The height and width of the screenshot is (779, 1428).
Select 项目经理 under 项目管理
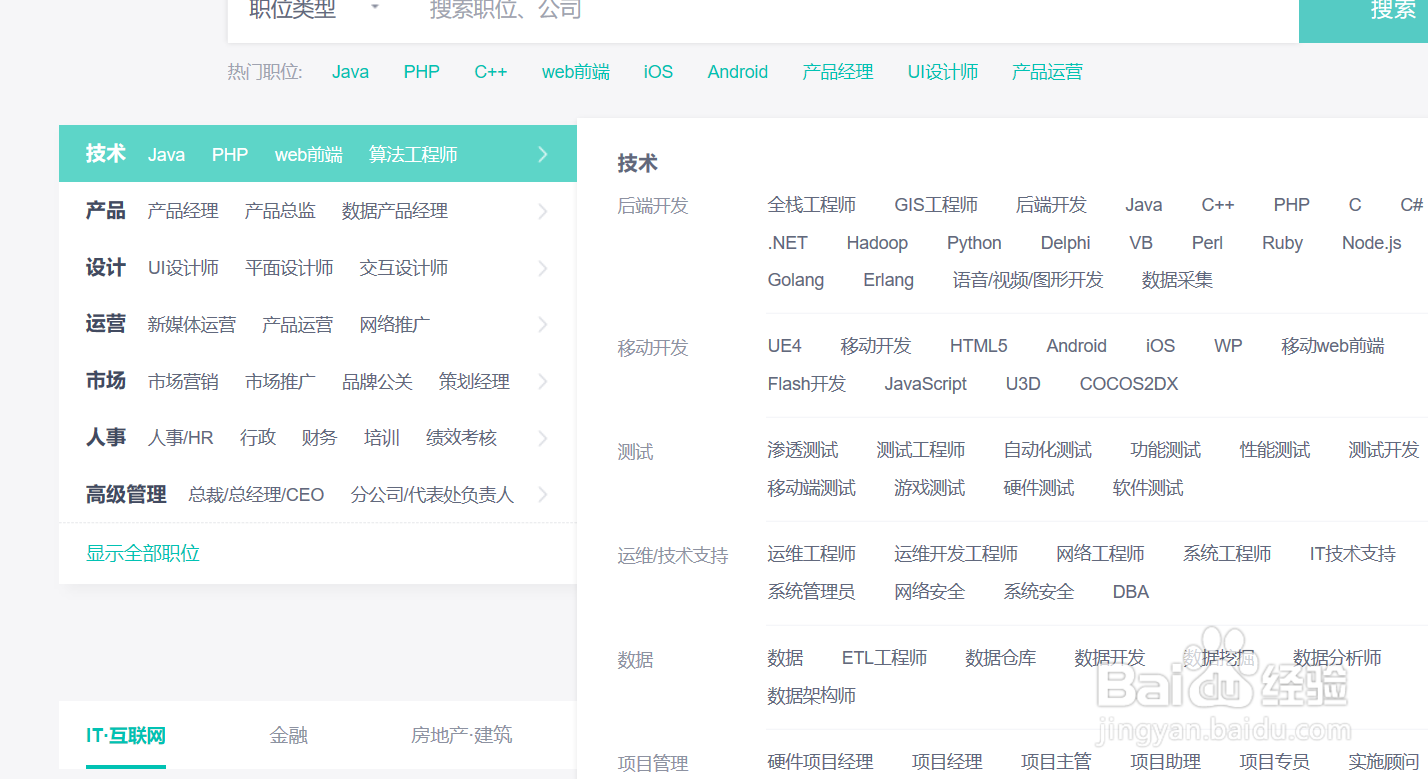[x=945, y=761]
